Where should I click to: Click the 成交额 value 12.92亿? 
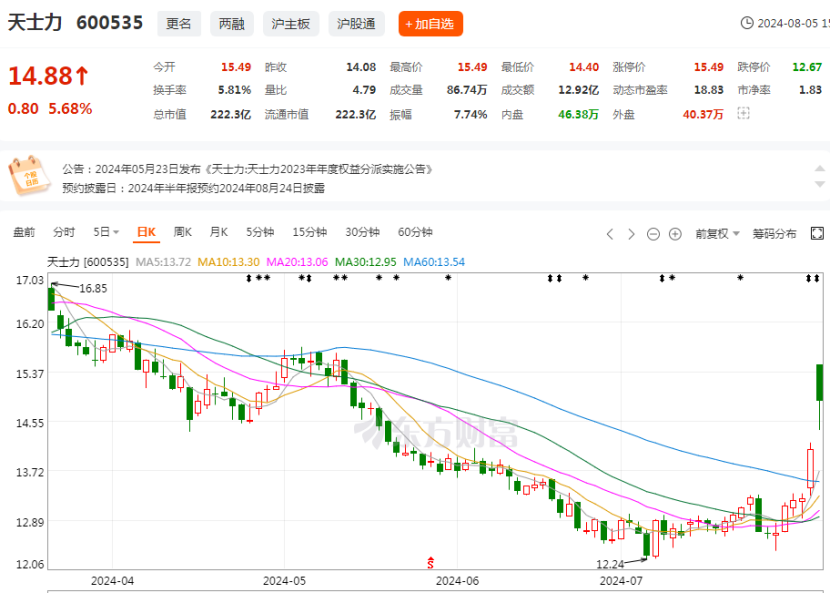pyautogui.click(x=578, y=90)
